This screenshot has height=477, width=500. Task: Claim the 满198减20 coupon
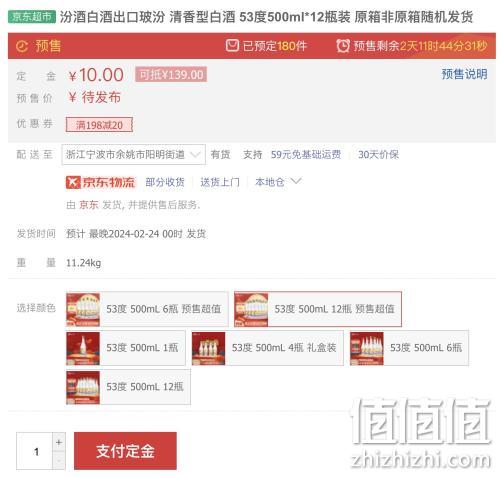99,125
